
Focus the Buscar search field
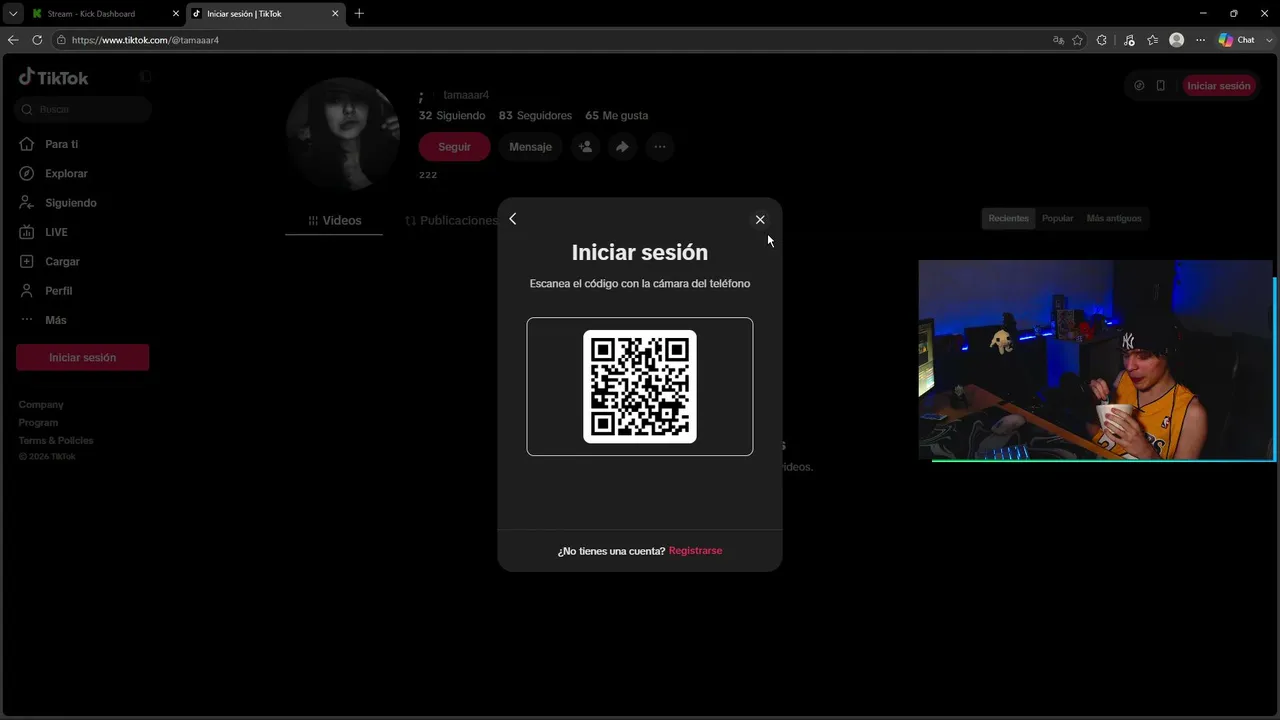(83, 109)
